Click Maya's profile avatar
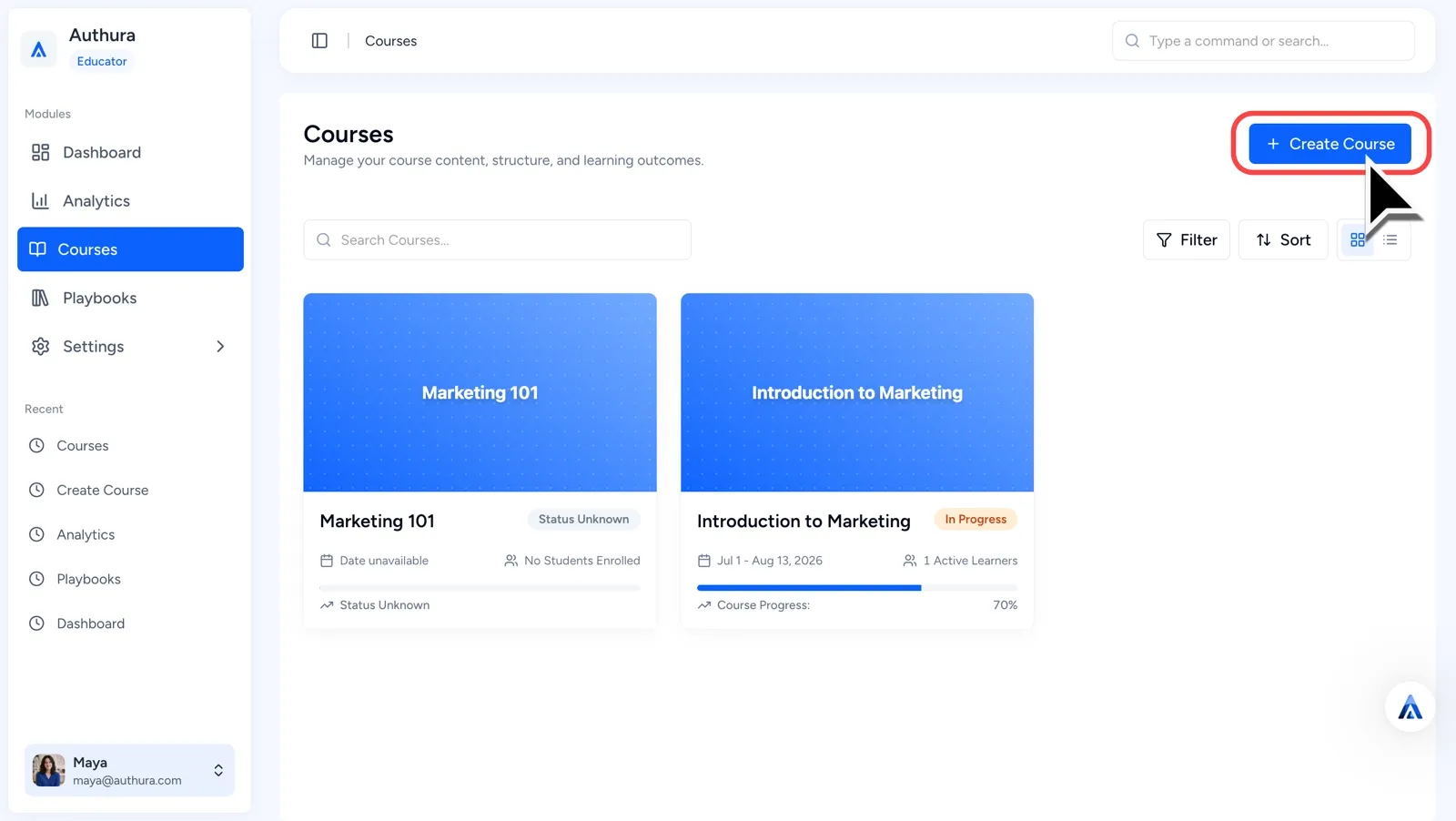The height and width of the screenshot is (821, 1456). click(x=48, y=771)
